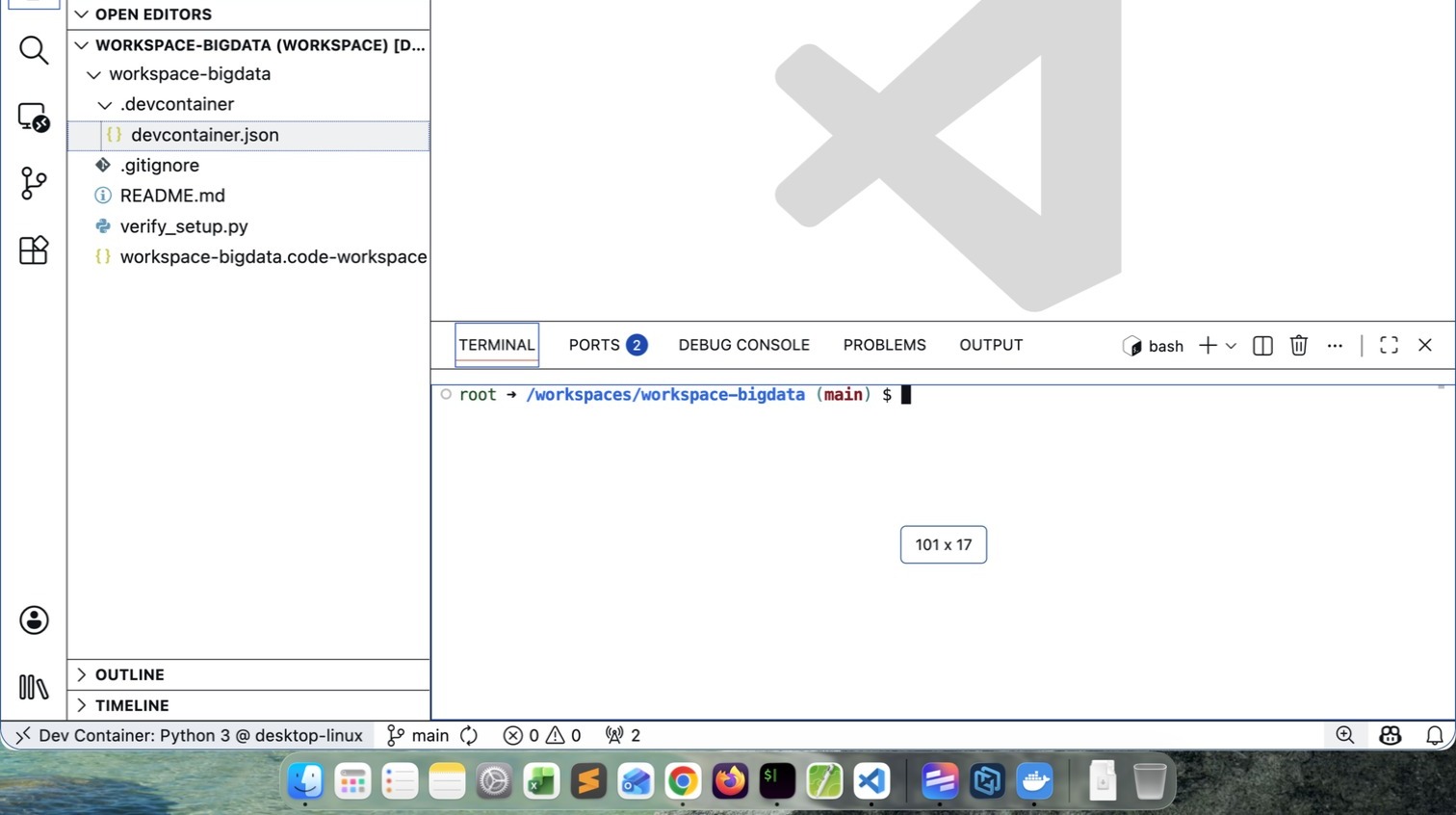Split the terminal pane

click(1262, 345)
